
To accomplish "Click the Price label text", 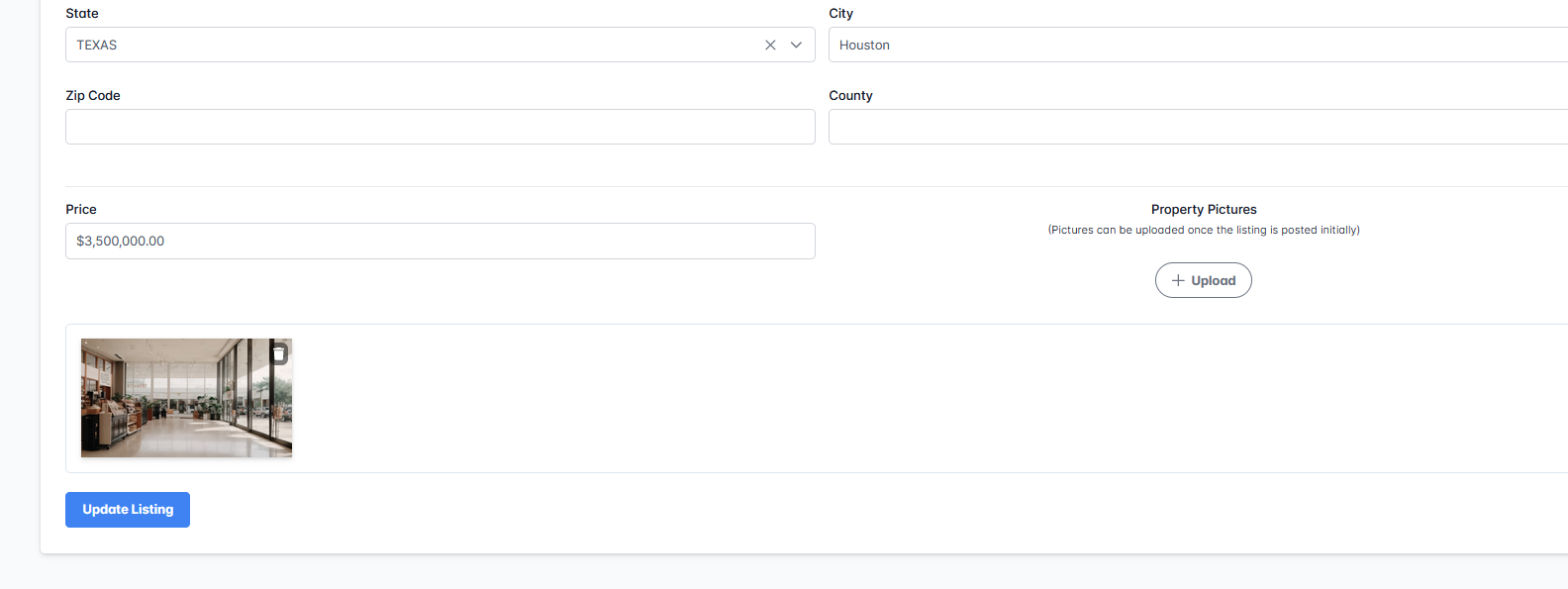I will pyautogui.click(x=81, y=210).
